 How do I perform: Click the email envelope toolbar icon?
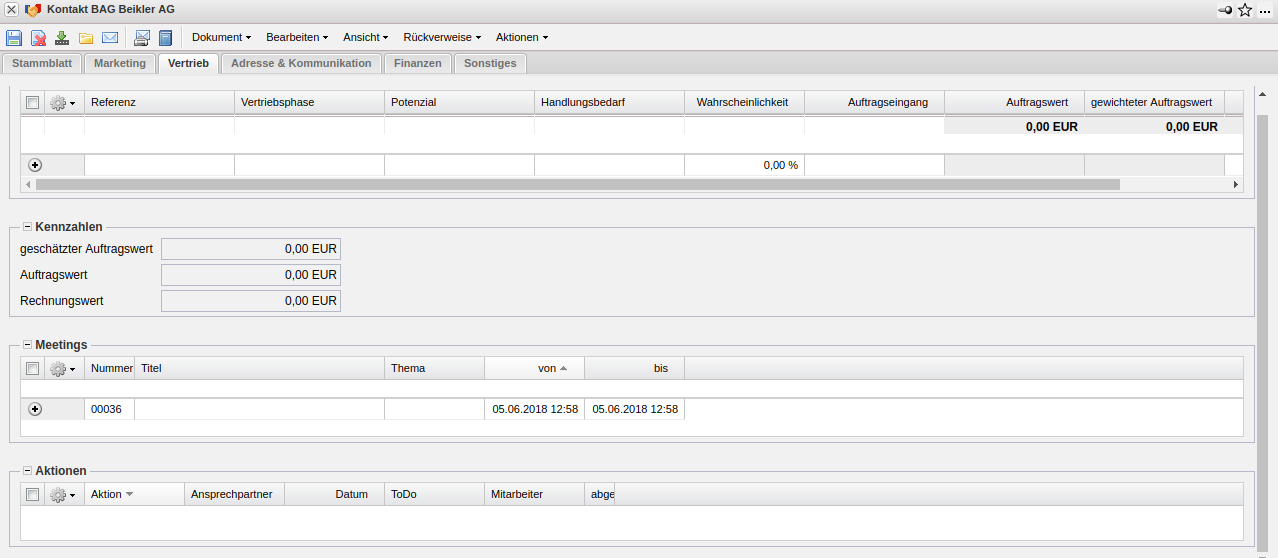[x=110, y=38]
